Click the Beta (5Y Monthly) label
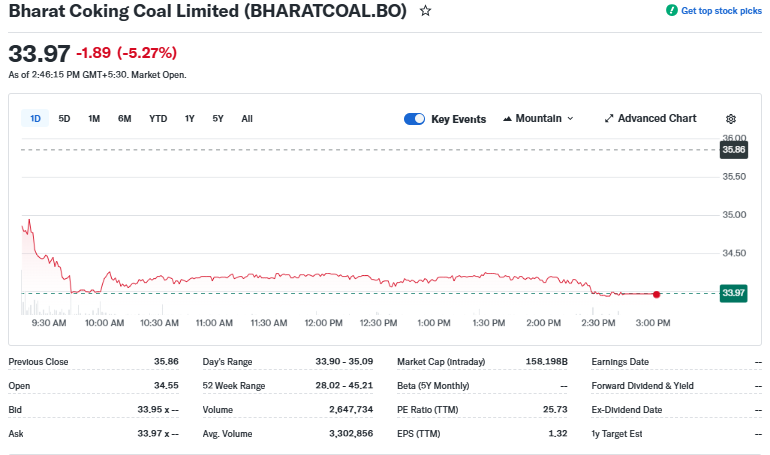 point(433,386)
